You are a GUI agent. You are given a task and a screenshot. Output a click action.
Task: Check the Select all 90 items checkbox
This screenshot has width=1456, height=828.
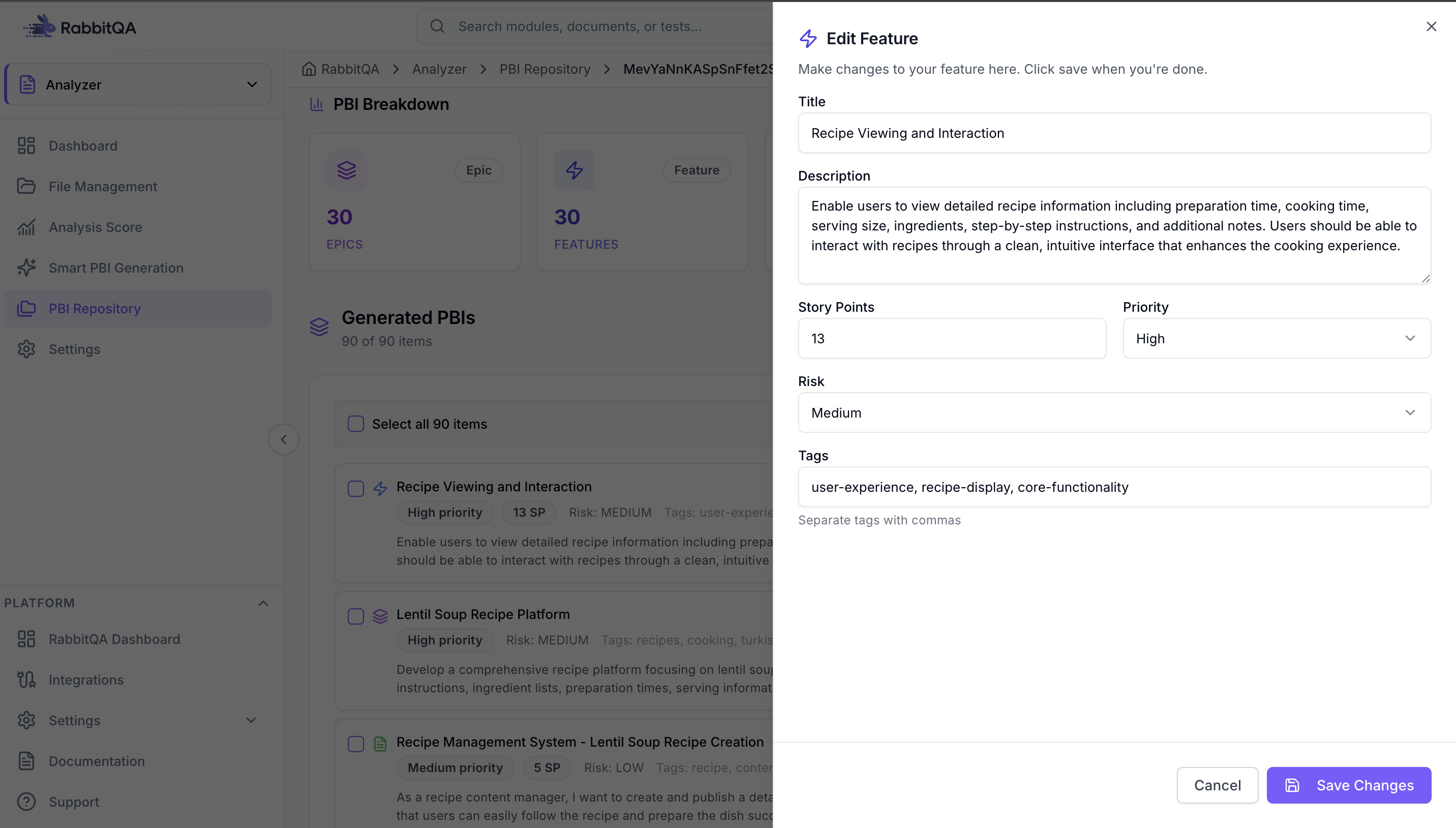(356, 424)
